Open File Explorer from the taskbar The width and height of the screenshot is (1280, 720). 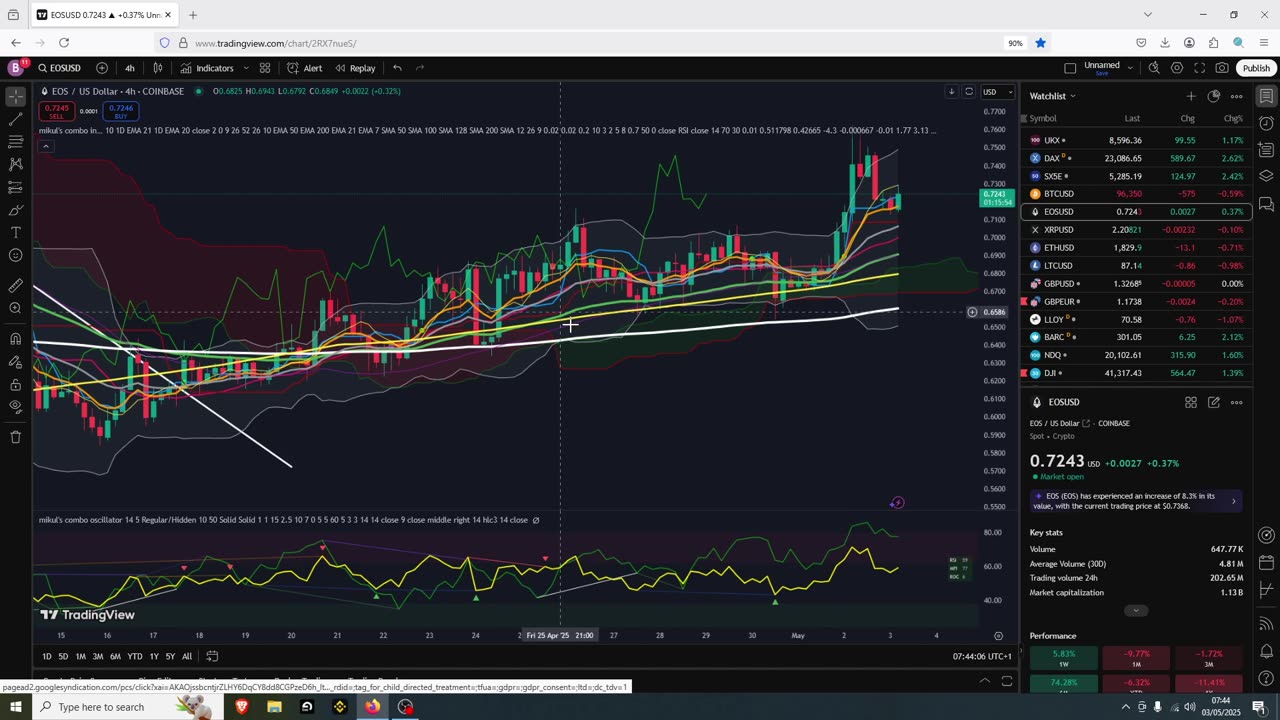pos(274,707)
